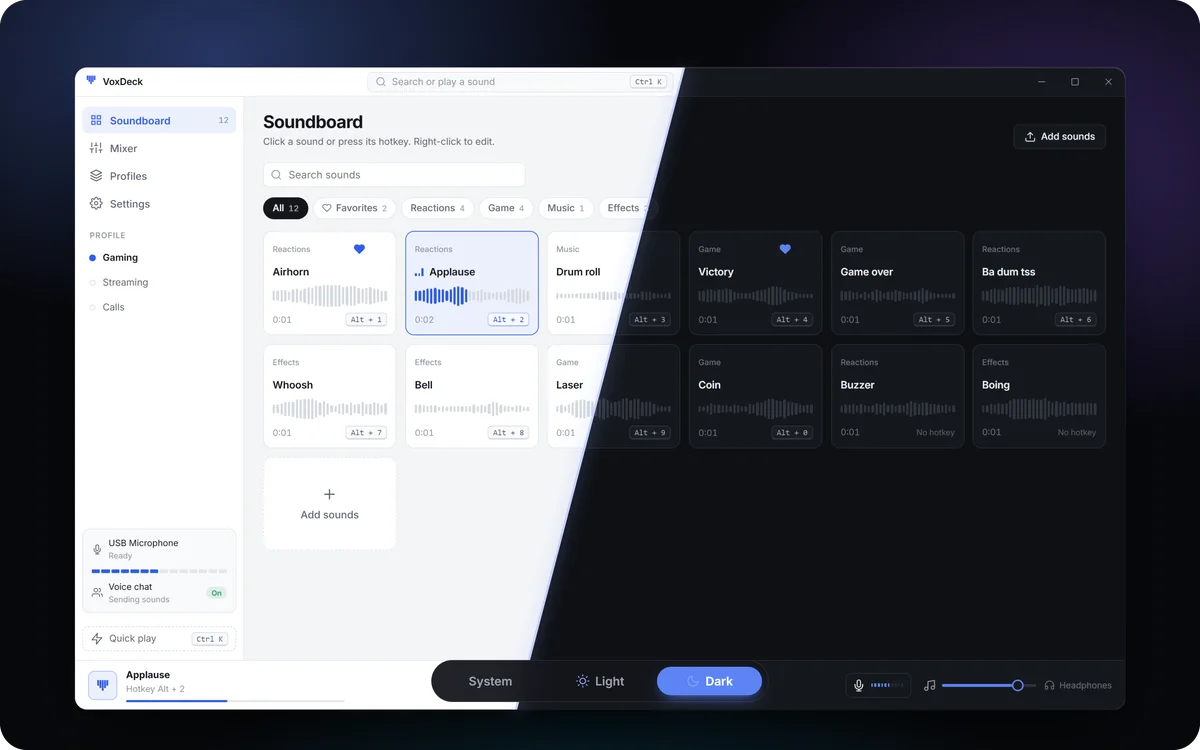Play the Drum roll sound card
The image size is (1200, 750).
(x=613, y=283)
